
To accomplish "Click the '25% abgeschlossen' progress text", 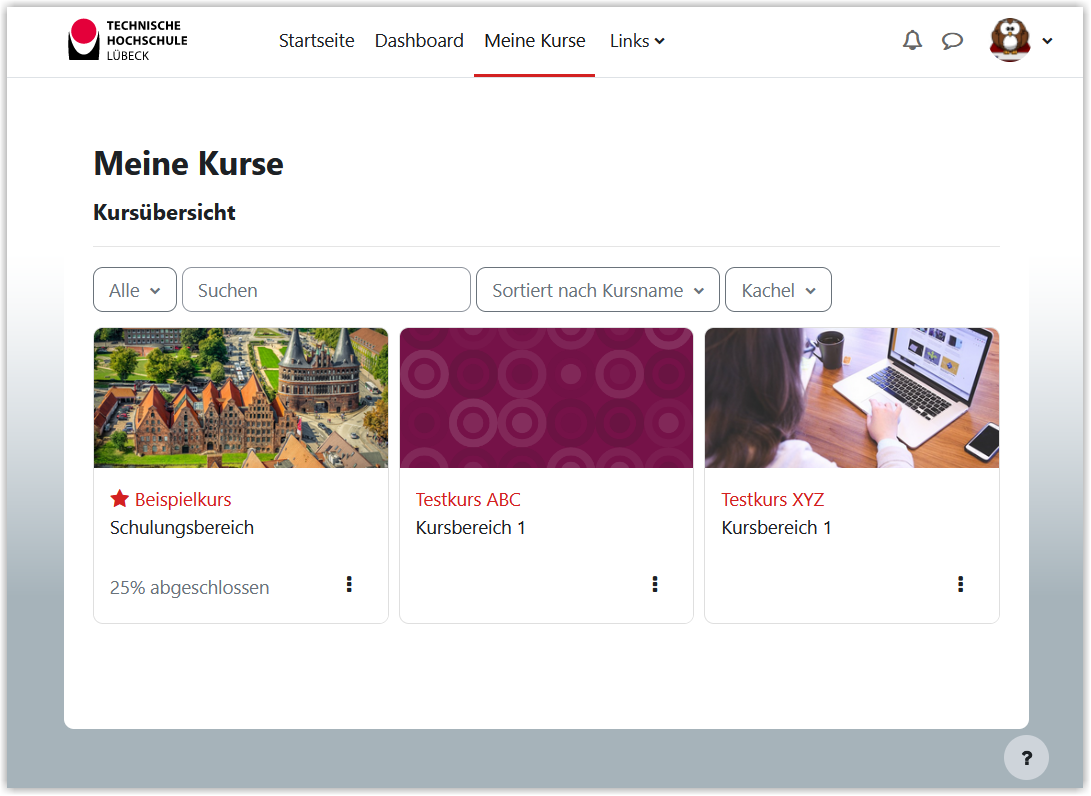I will tap(189, 588).
